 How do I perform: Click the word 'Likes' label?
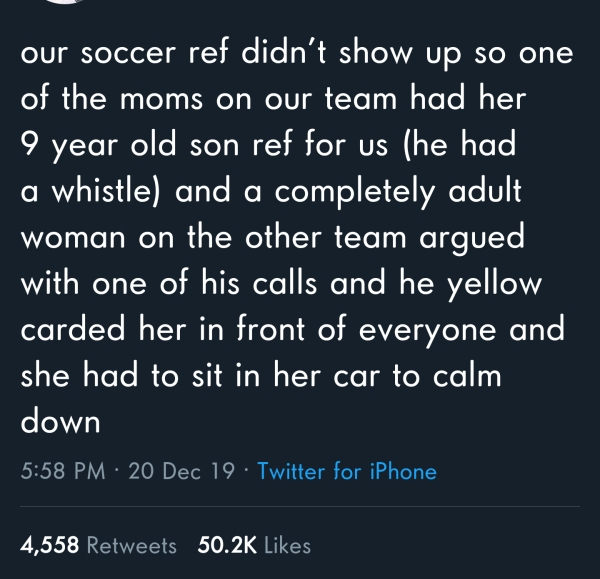tap(287, 545)
